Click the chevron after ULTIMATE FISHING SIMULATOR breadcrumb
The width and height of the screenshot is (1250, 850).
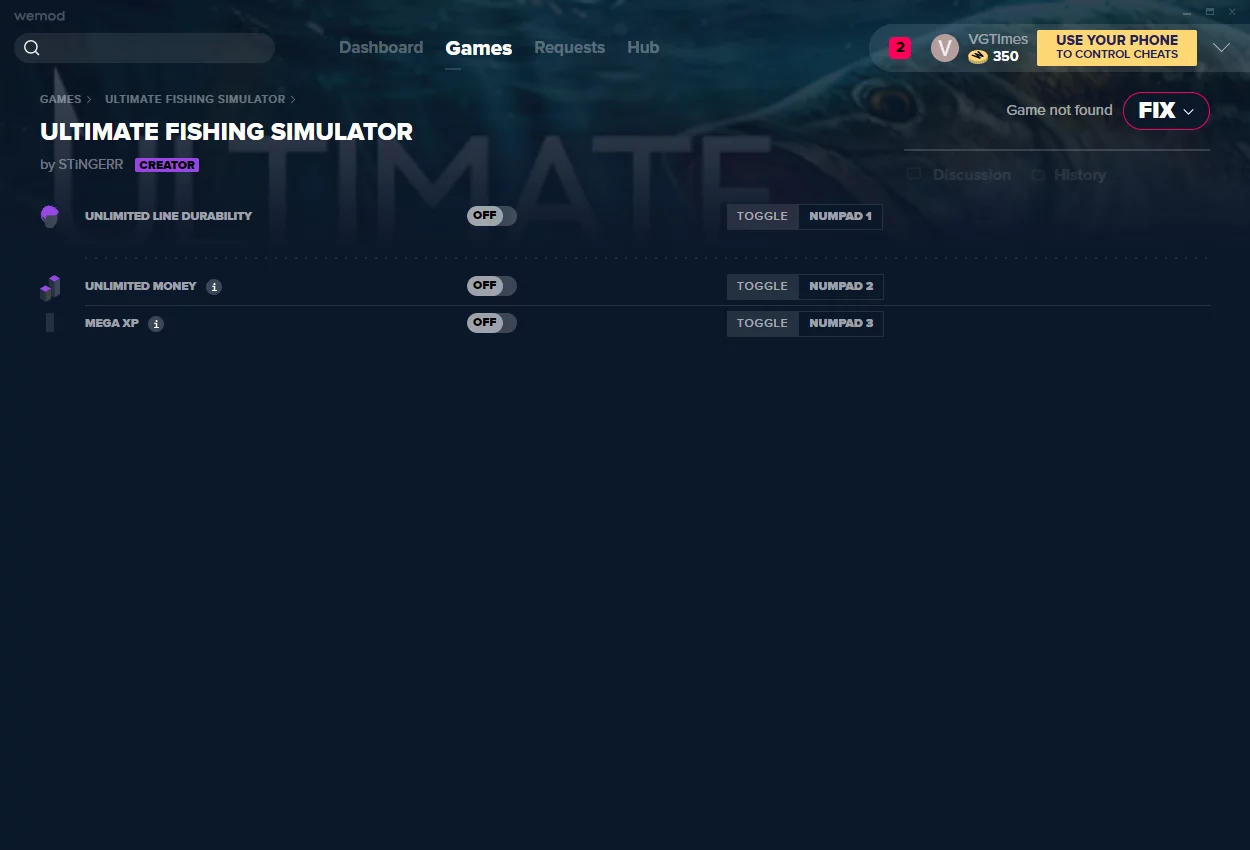click(293, 100)
